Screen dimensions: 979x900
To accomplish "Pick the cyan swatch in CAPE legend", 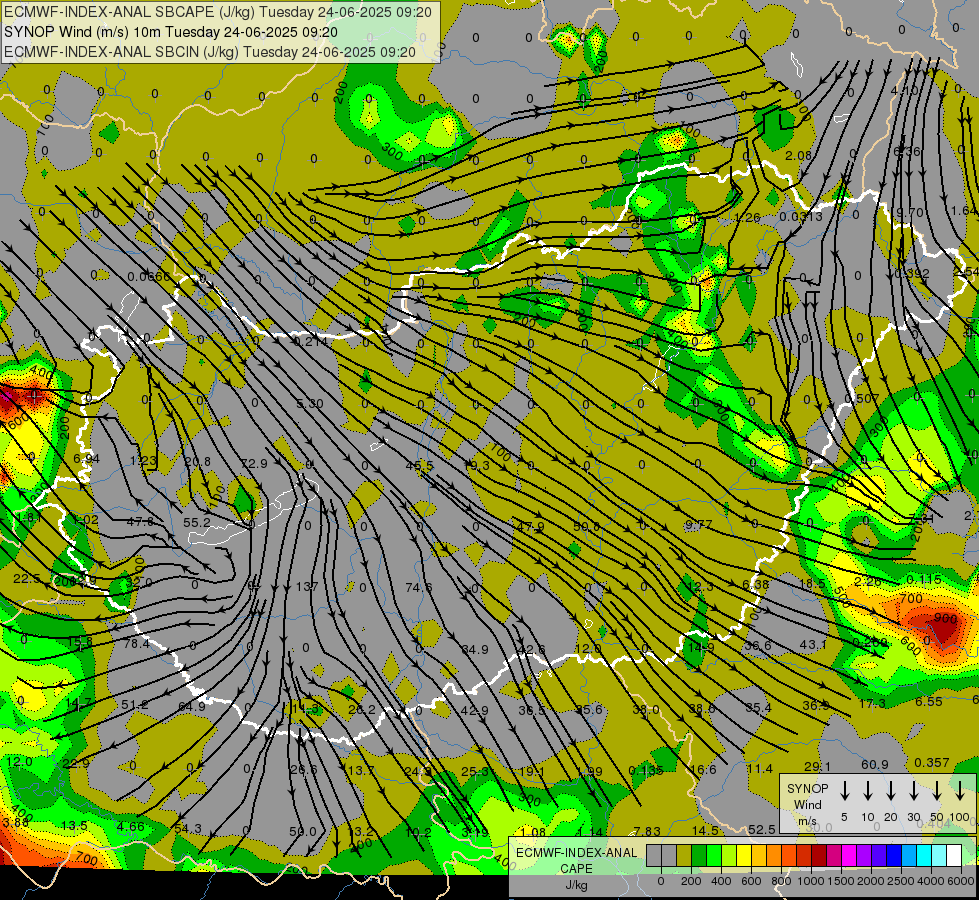I will click(923, 856).
